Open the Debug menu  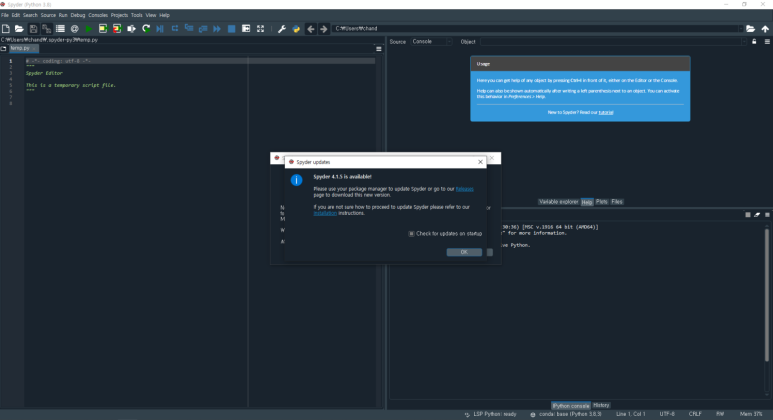[78, 15]
